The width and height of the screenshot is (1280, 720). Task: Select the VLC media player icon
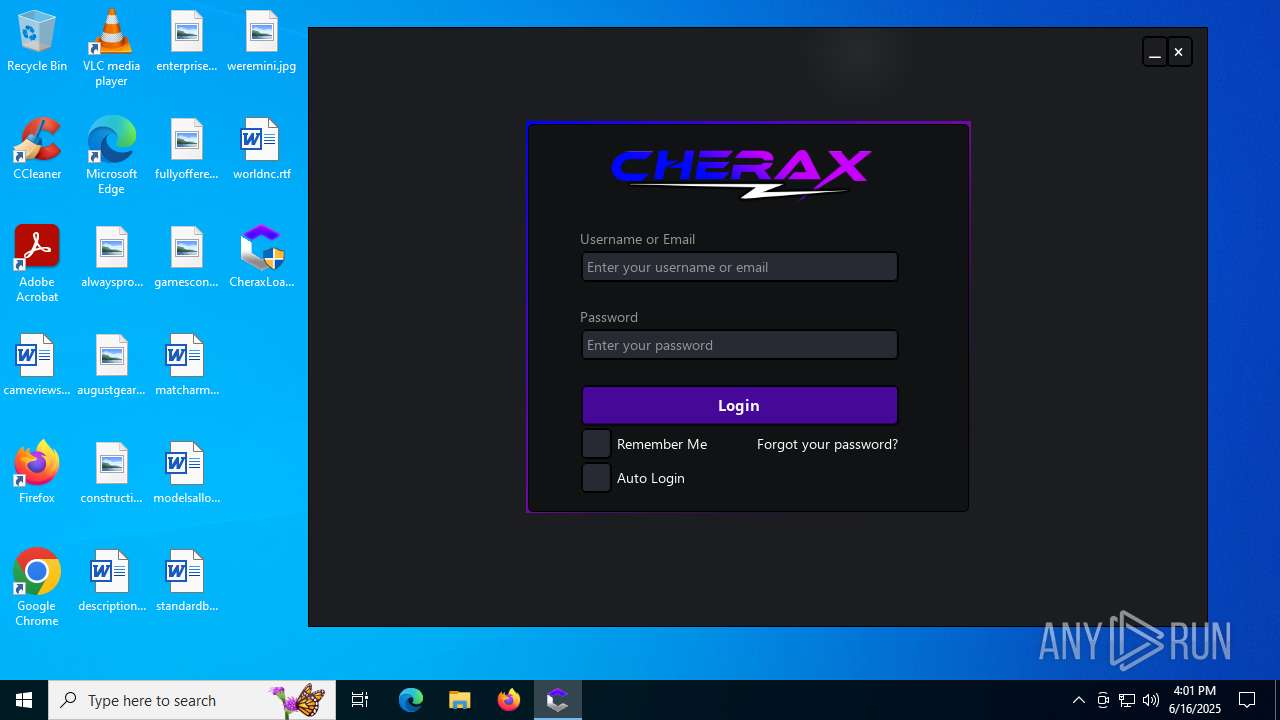click(111, 48)
